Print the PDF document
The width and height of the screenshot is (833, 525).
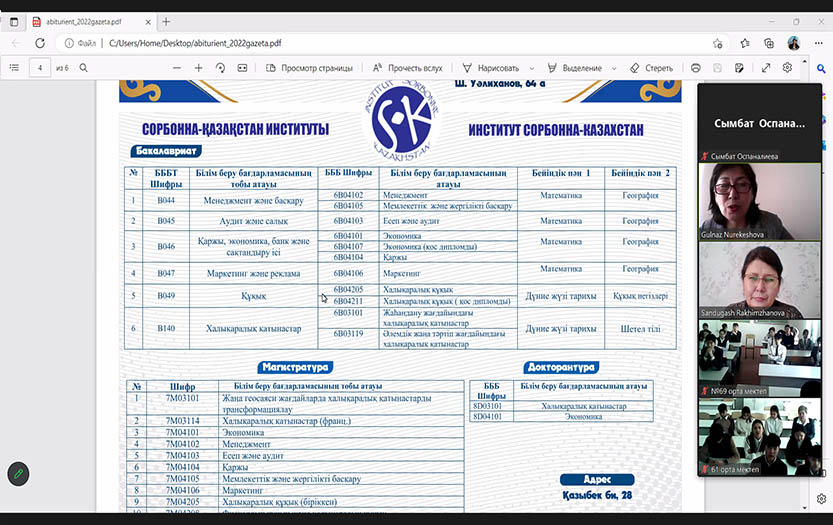click(696, 68)
